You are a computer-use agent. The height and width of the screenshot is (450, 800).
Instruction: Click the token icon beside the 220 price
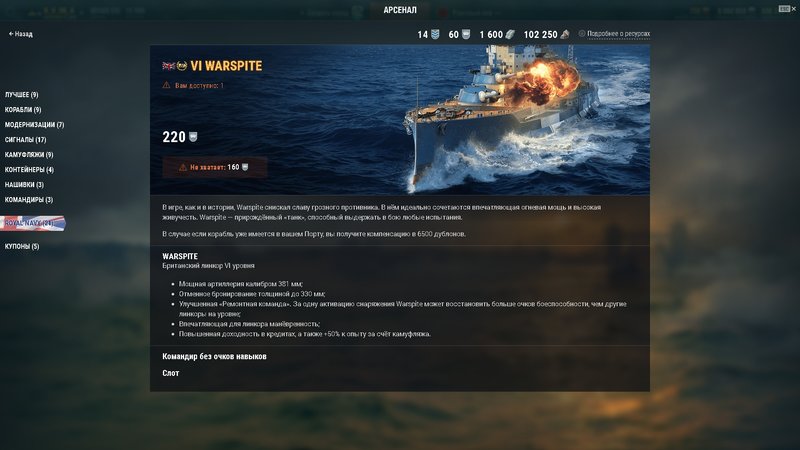[x=193, y=137]
